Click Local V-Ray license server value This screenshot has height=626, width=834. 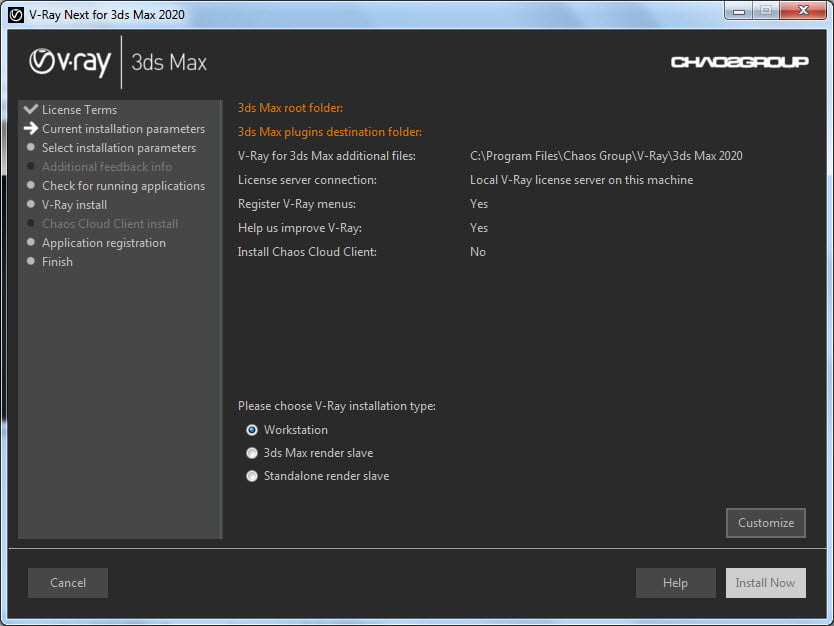click(581, 180)
